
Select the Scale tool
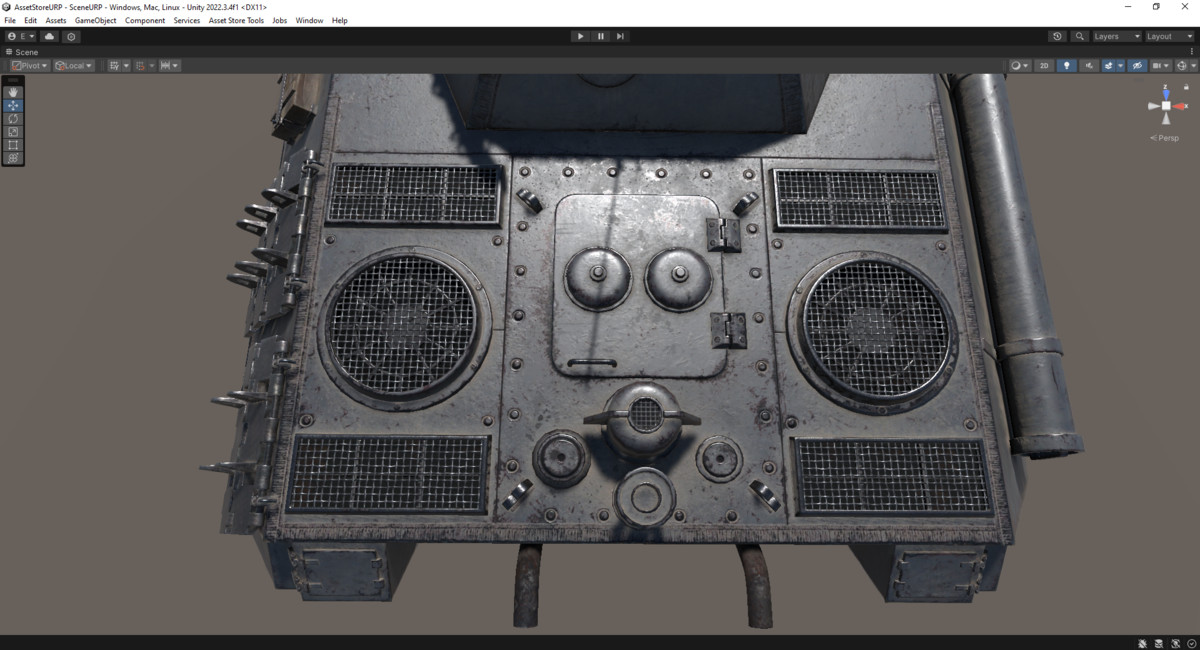point(12,131)
